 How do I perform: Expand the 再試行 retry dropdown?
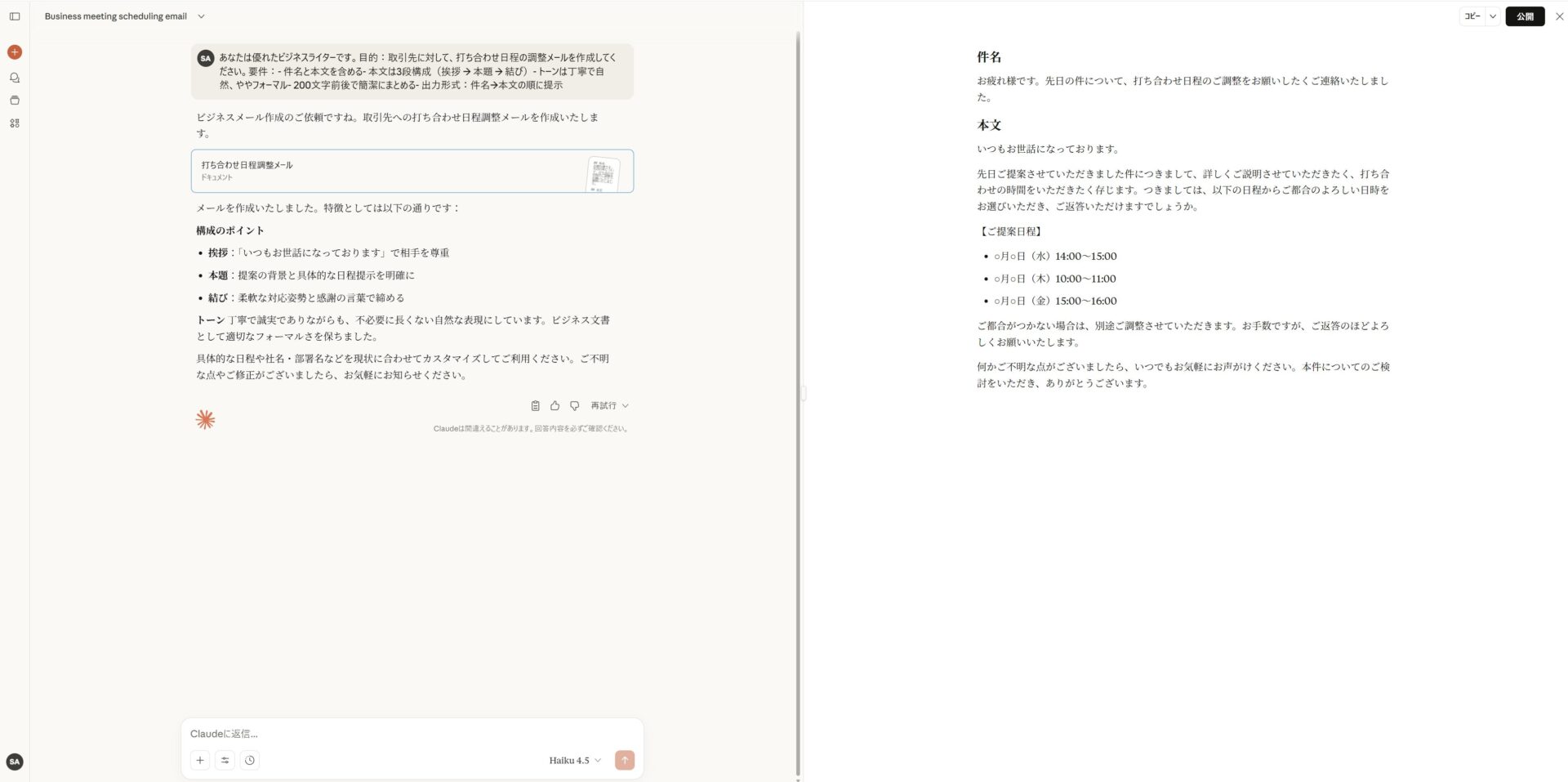(x=609, y=406)
